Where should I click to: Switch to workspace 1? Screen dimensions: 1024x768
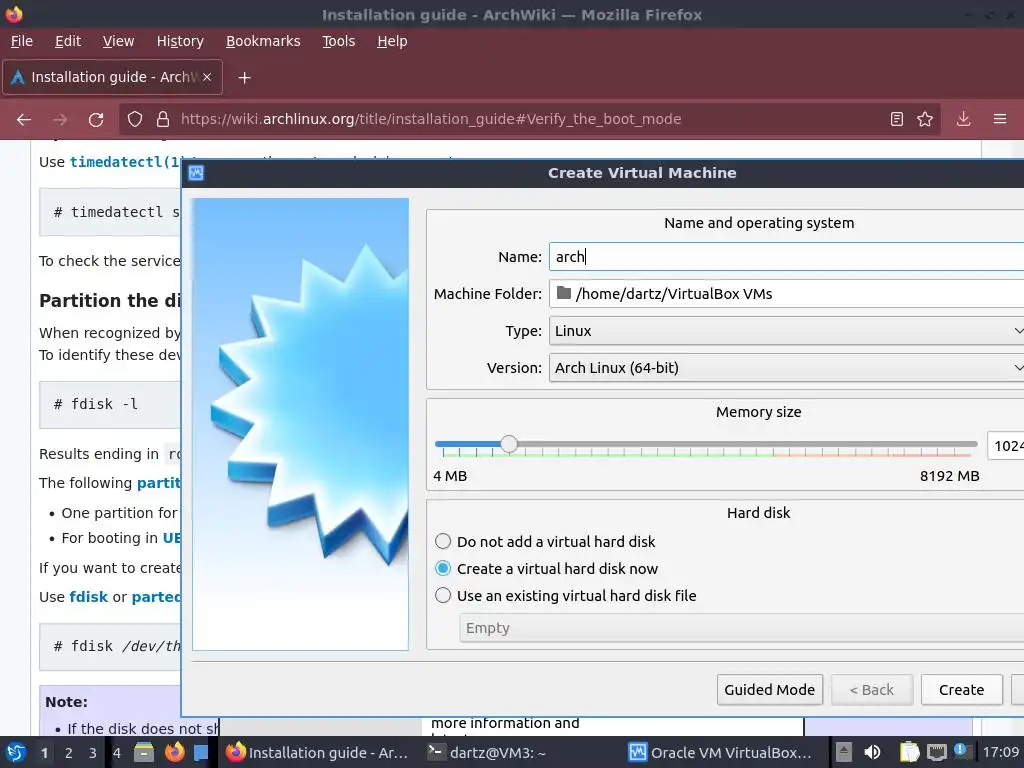(x=44, y=753)
